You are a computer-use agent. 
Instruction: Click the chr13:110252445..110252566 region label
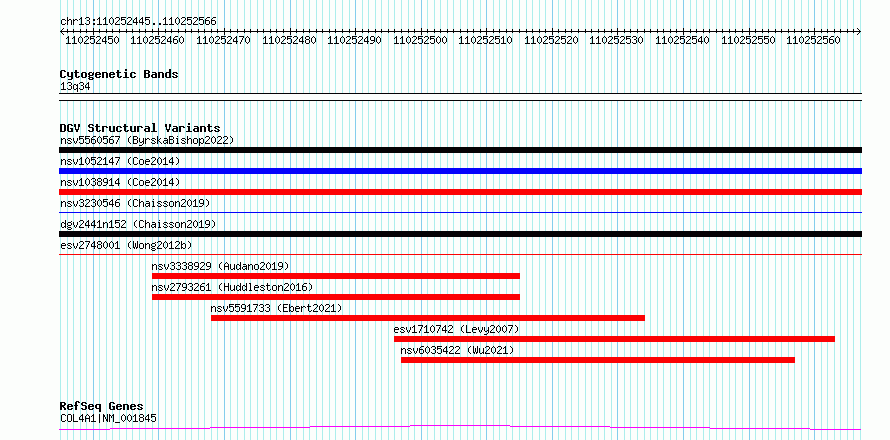[138, 22]
